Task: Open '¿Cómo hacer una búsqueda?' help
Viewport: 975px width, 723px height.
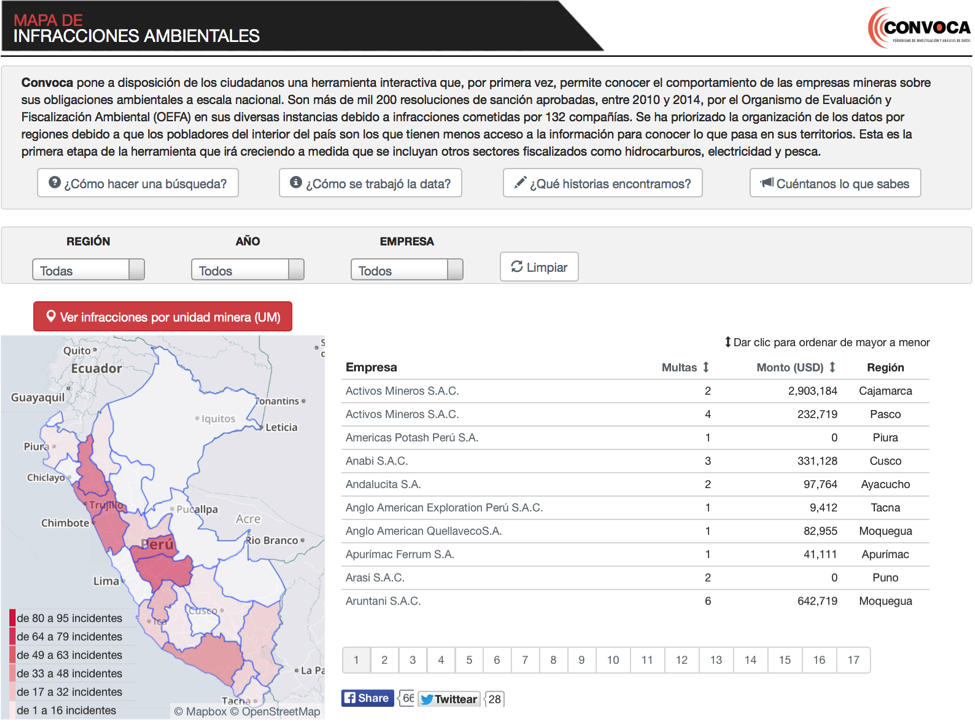Action: click(138, 183)
